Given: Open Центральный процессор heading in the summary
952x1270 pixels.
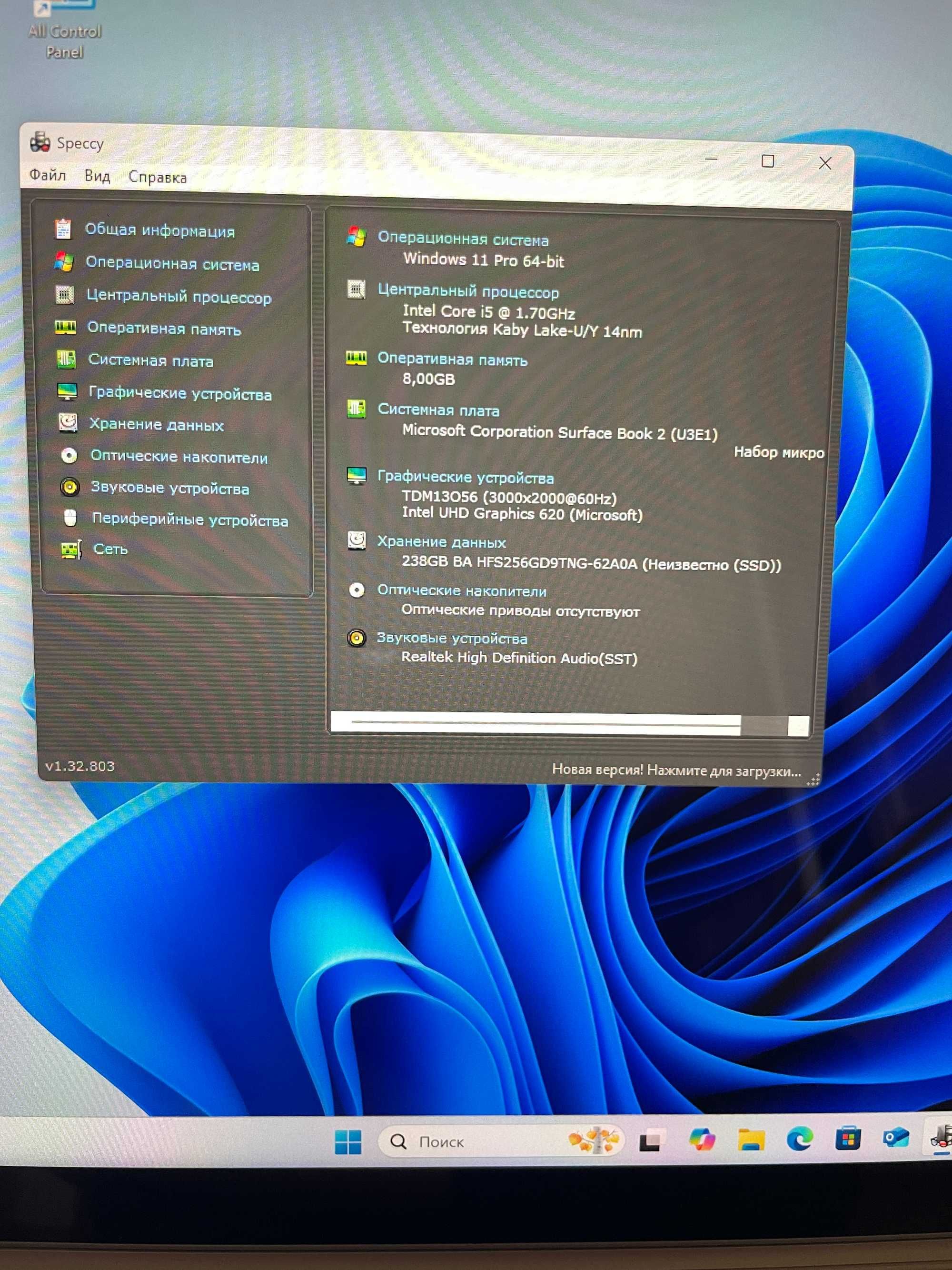Looking at the screenshot, I should pyautogui.click(x=468, y=291).
